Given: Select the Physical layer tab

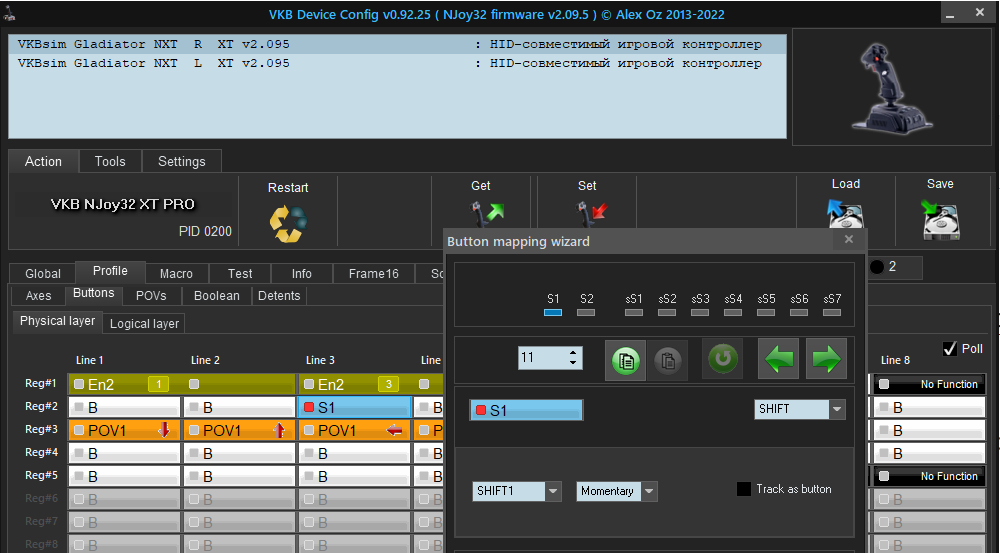Looking at the screenshot, I should pyautogui.click(x=57, y=321).
